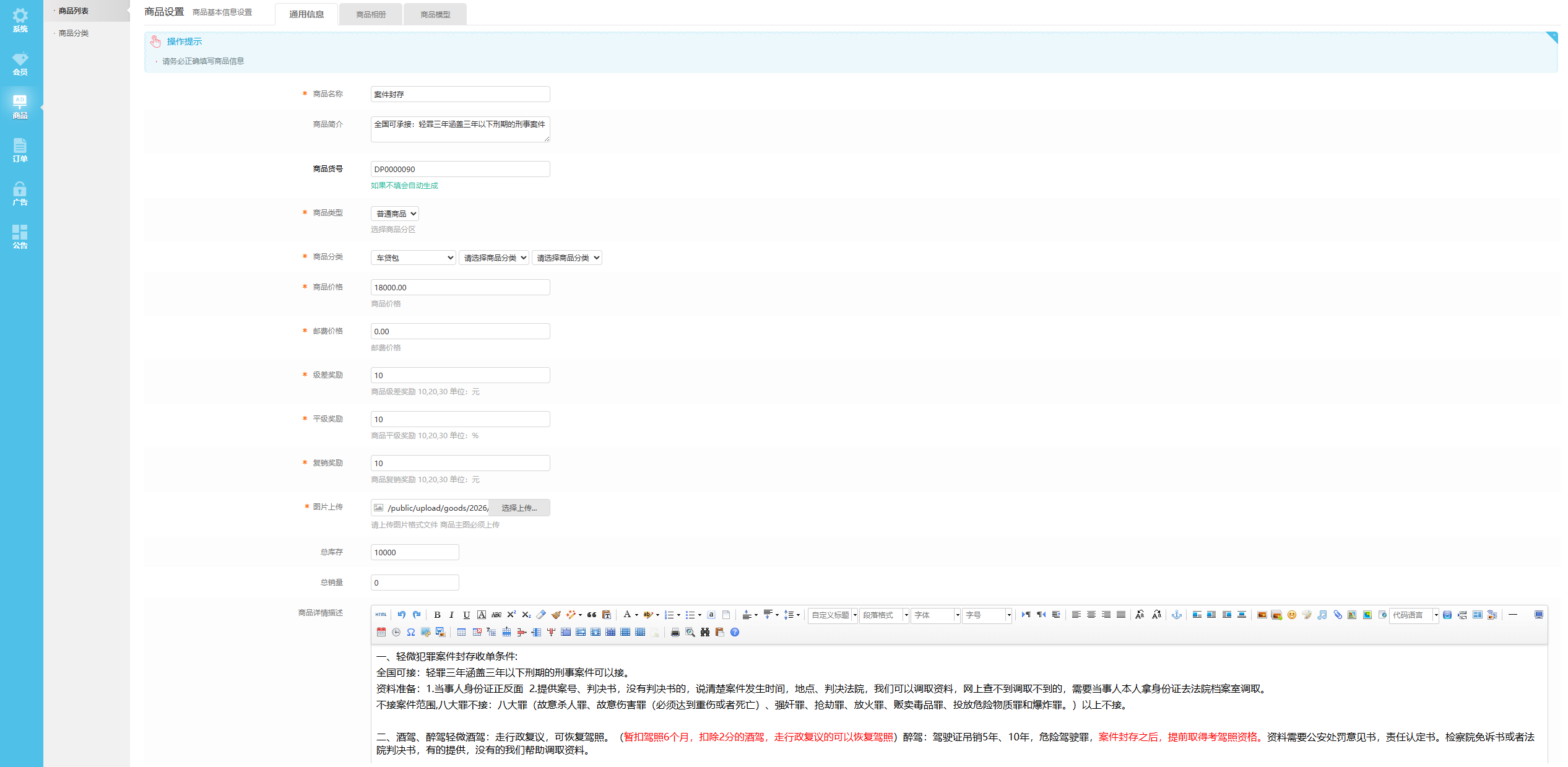
Task: Expand the 车贷包 category dropdown
Action: [x=414, y=258]
